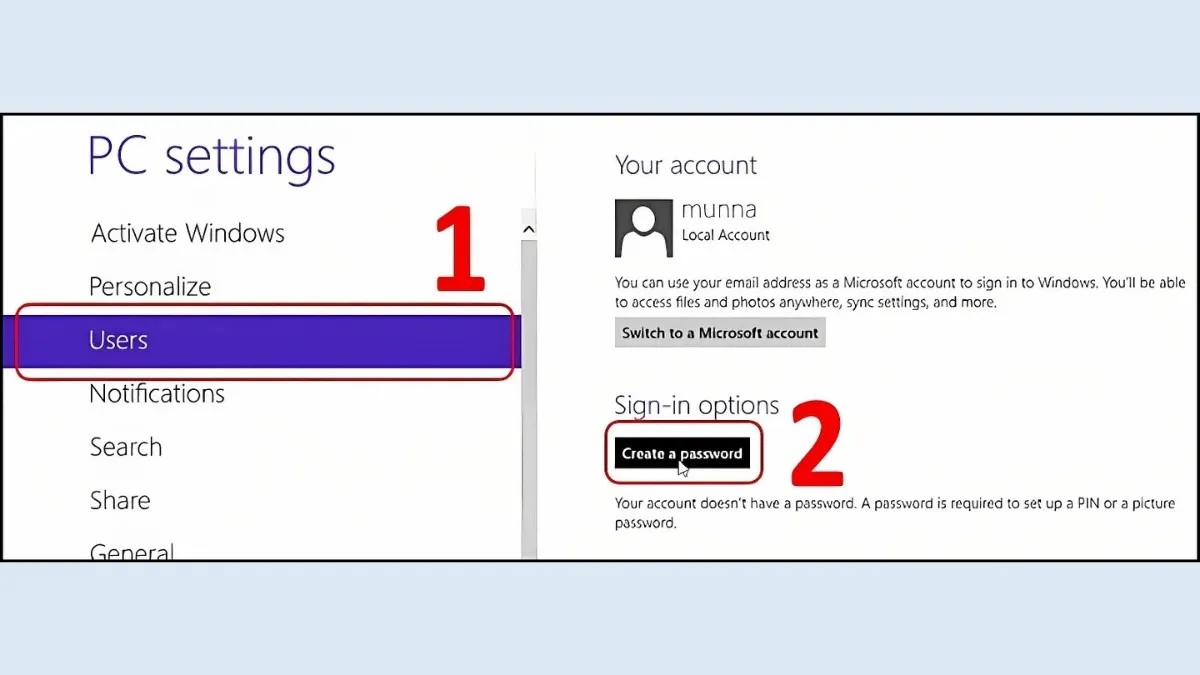
Task: Click the munna user avatar icon
Action: pos(643,228)
